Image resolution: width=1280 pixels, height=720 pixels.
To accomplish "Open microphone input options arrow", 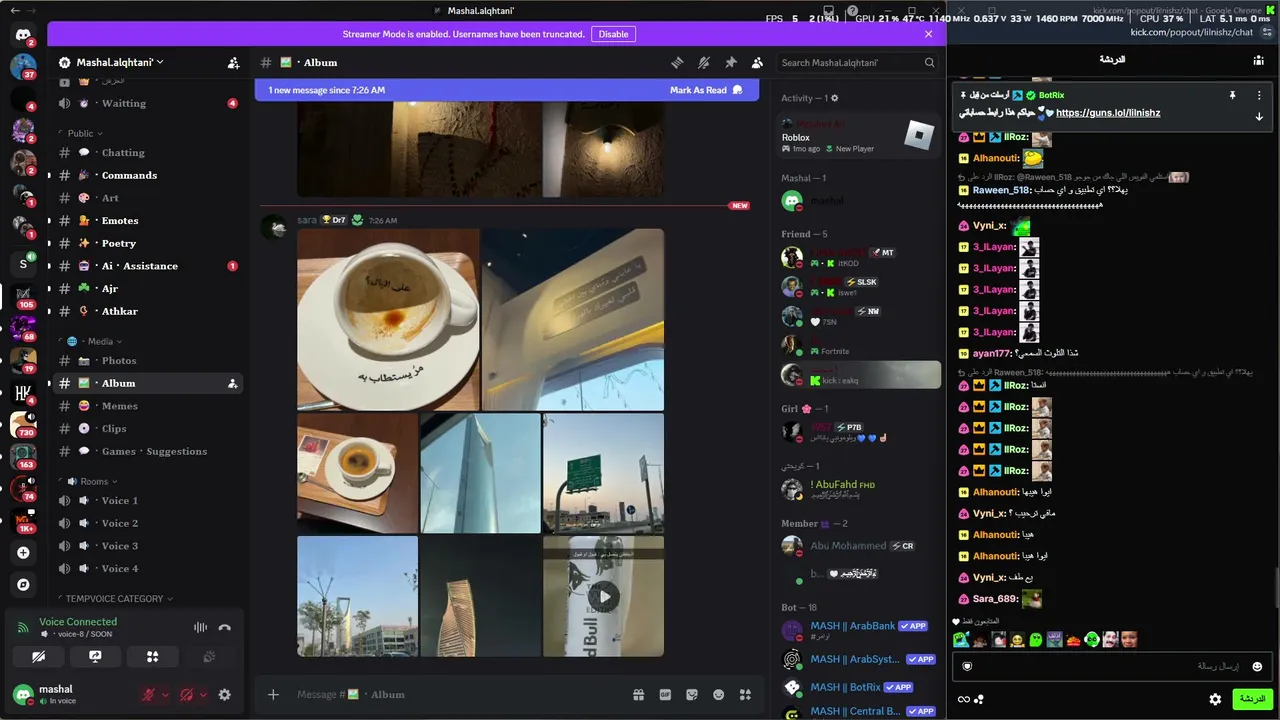I will click(165, 695).
